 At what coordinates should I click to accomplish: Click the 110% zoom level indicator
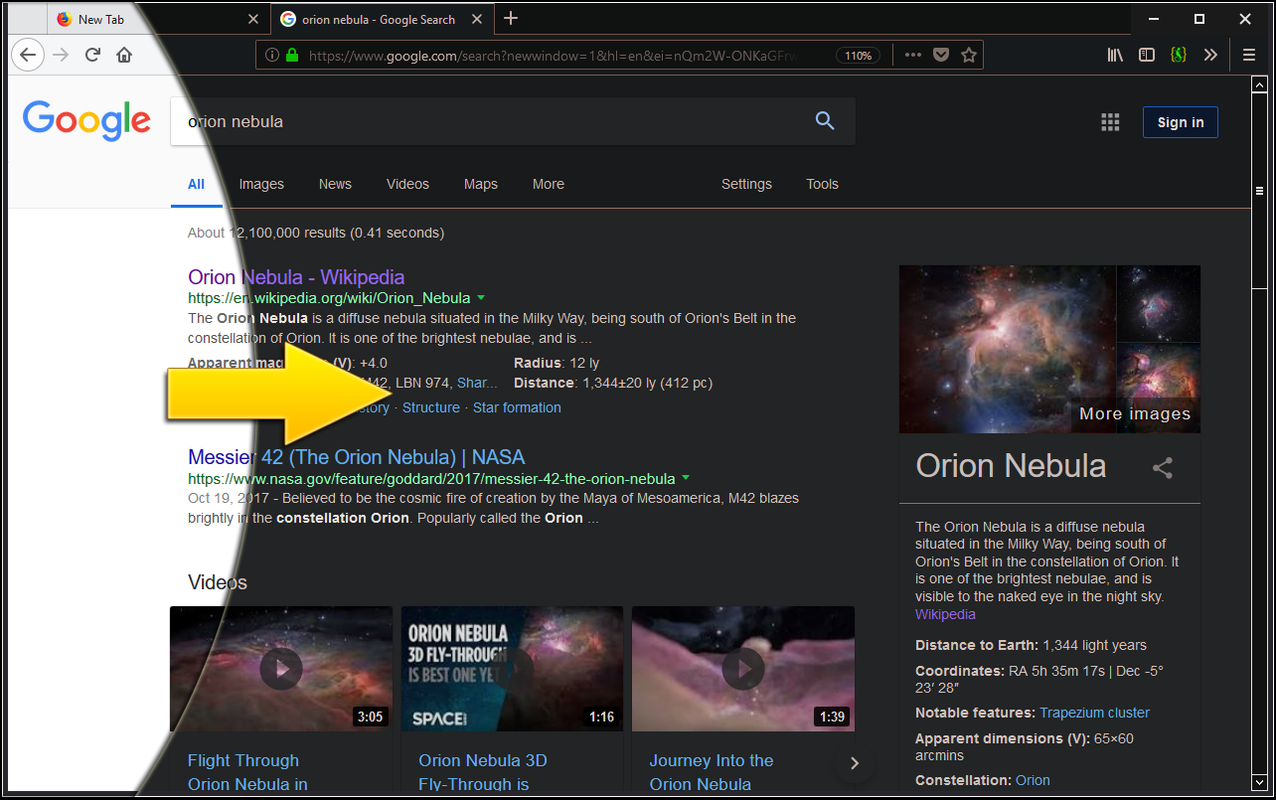pos(858,56)
